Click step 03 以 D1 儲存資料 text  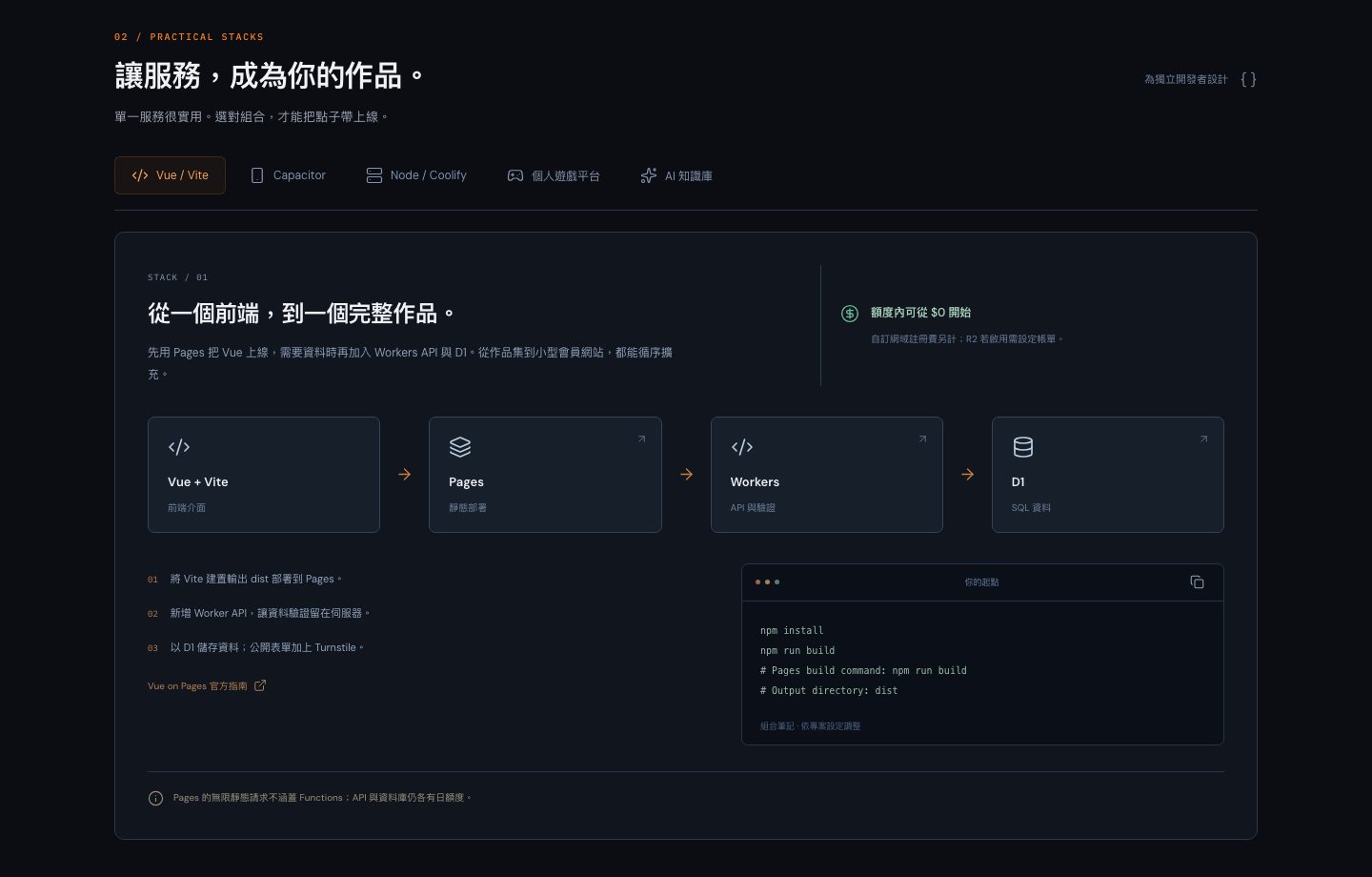[267, 647]
